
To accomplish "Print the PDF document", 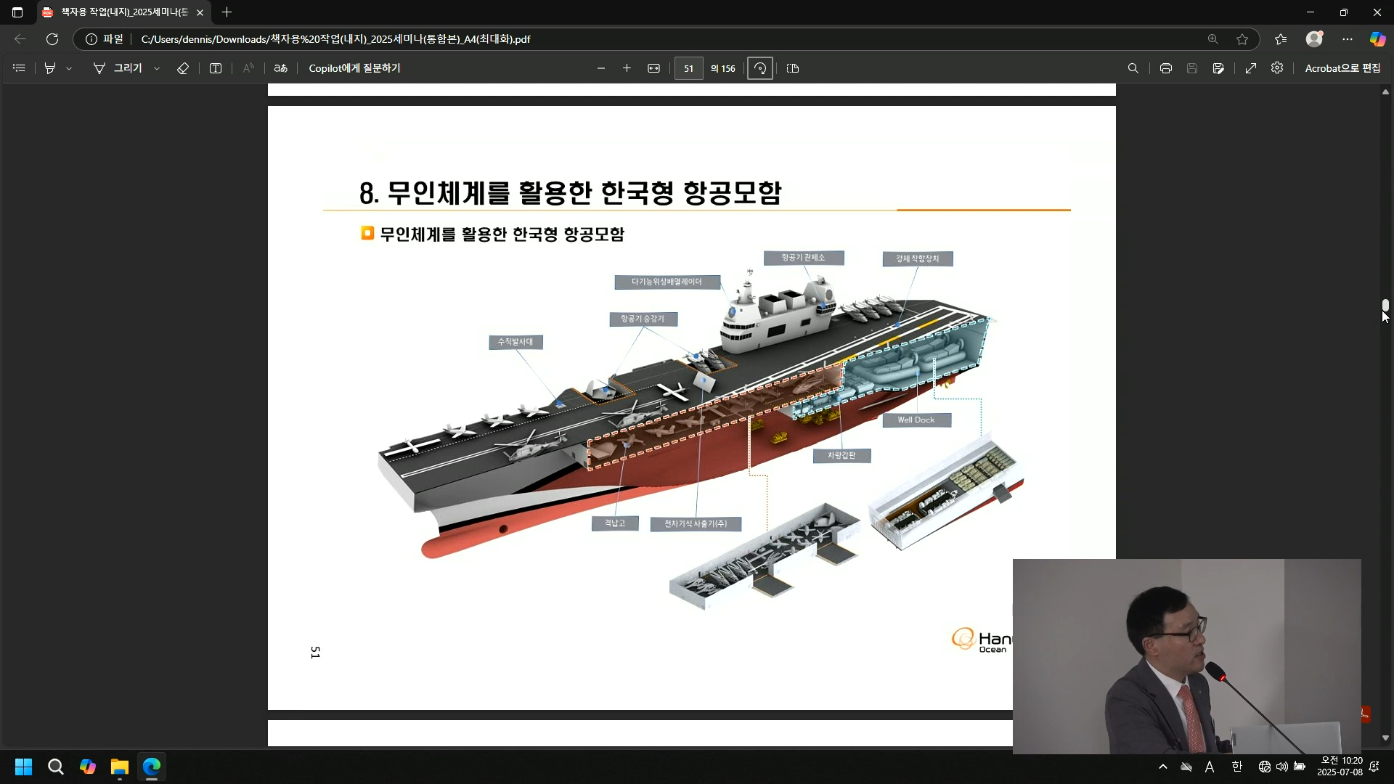I will (1166, 68).
